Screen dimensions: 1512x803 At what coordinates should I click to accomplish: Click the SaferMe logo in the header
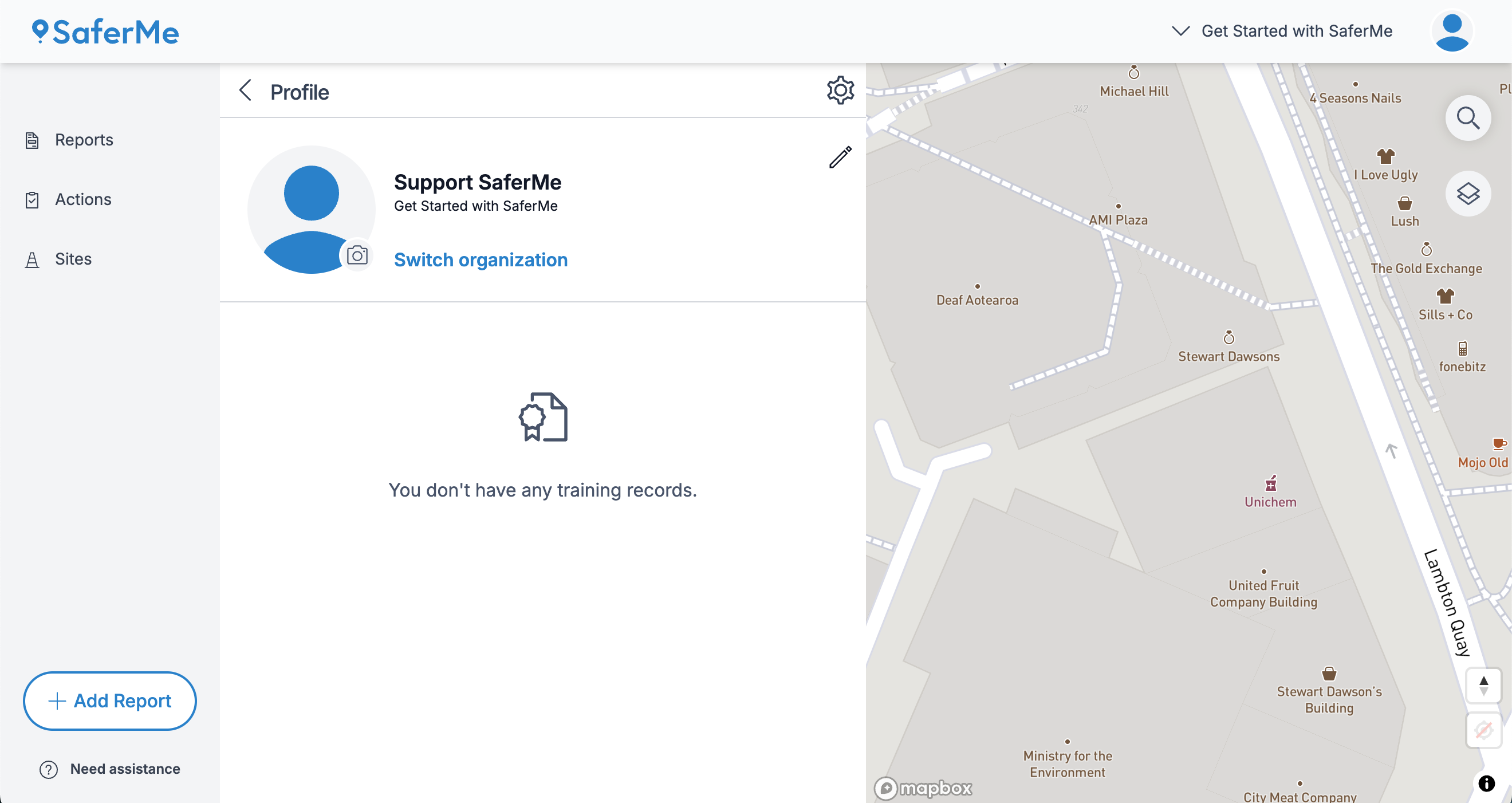click(105, 31)
